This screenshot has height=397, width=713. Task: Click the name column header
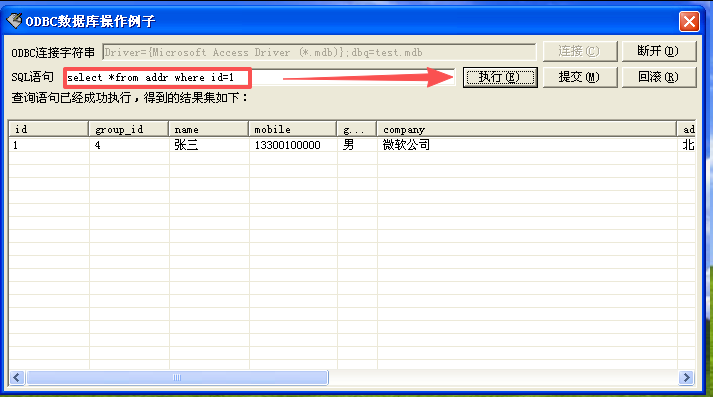[208, 130]
